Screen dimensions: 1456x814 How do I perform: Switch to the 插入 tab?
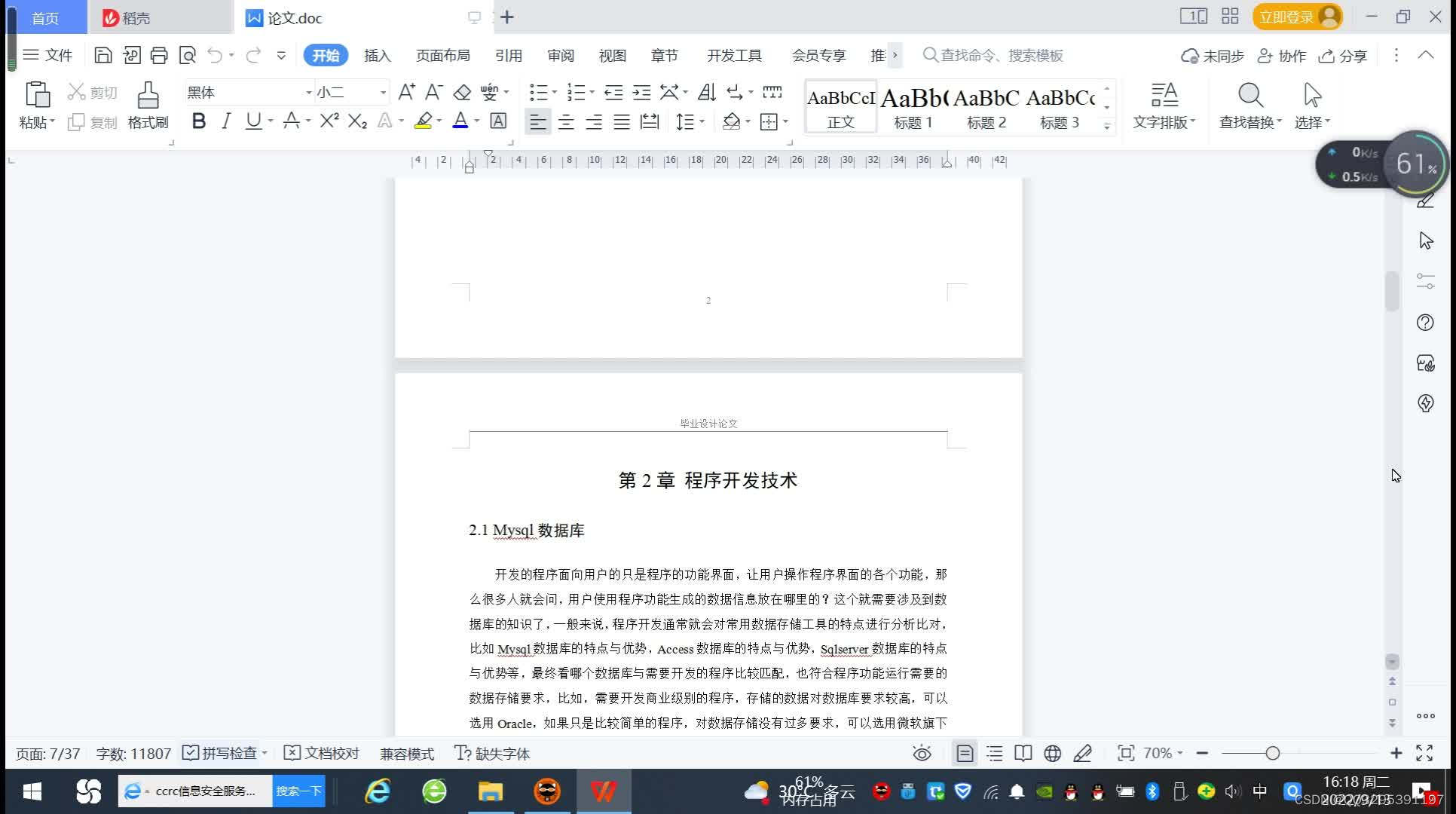(x=377, y=55)
